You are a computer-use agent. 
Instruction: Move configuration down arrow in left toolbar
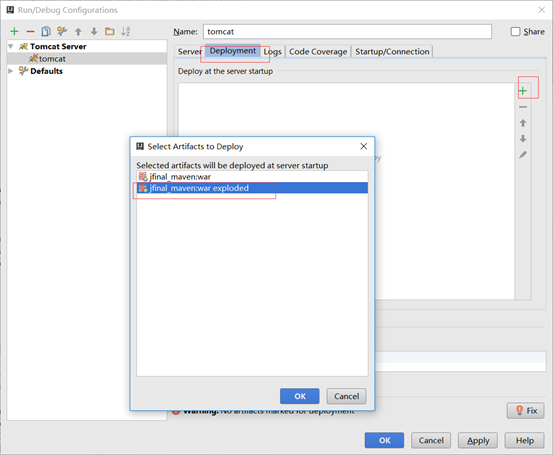click(x=94, y=32)
